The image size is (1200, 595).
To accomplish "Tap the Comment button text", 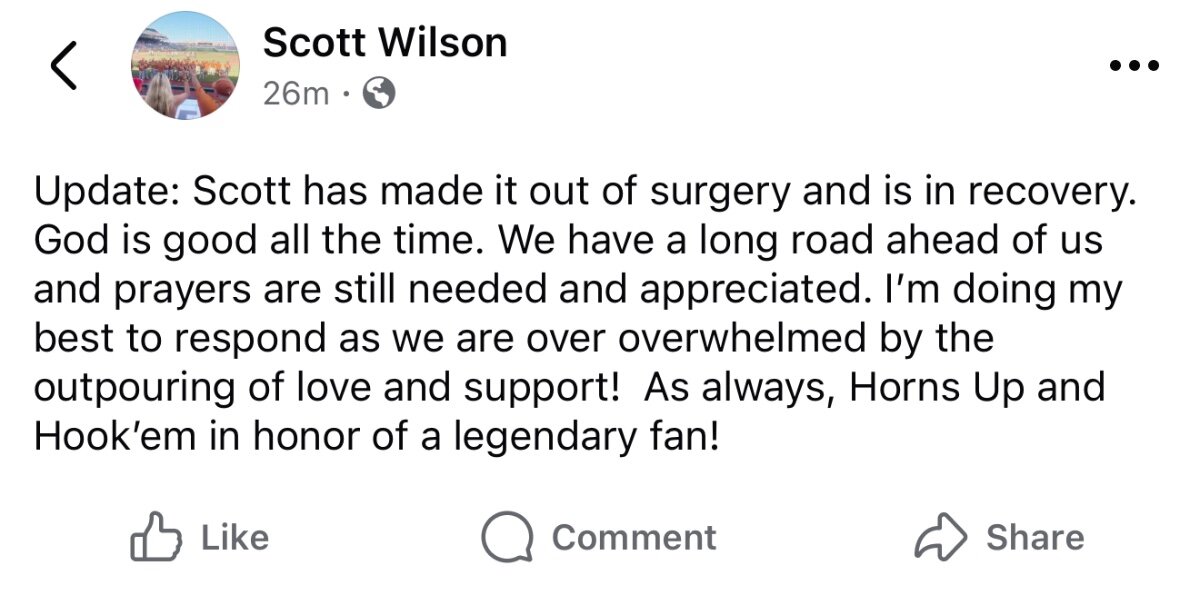I will point(634,538).
